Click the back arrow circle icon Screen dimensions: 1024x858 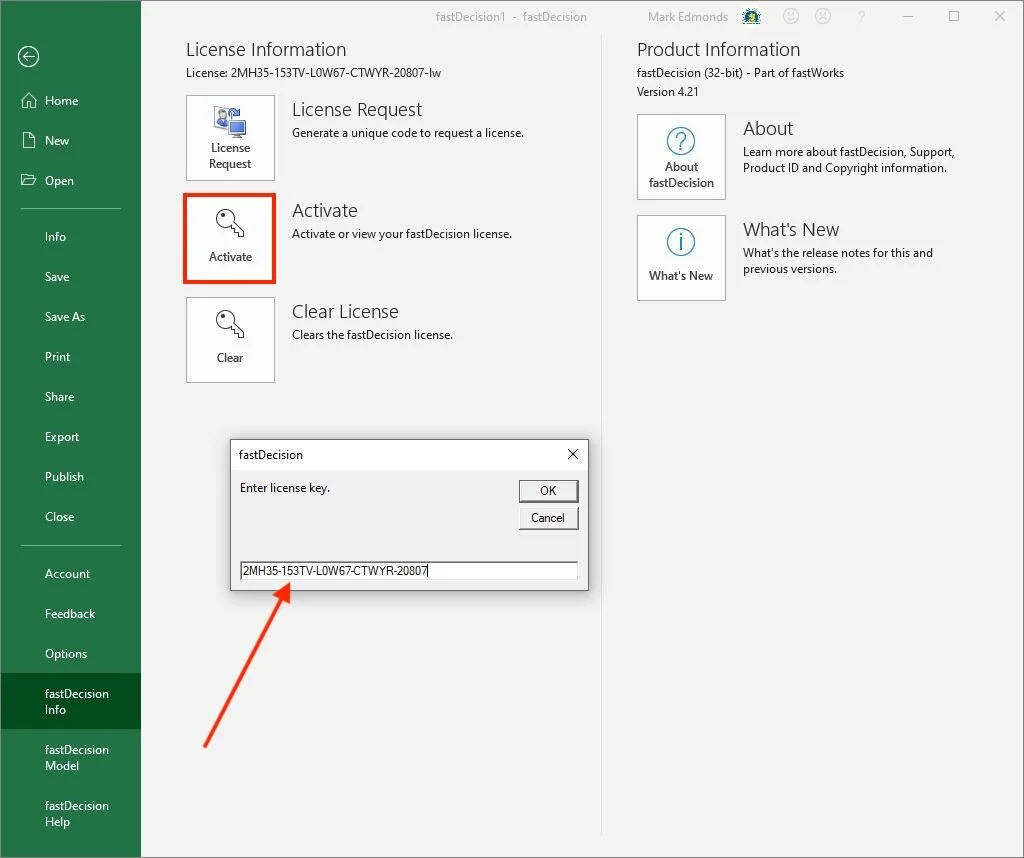28,57
